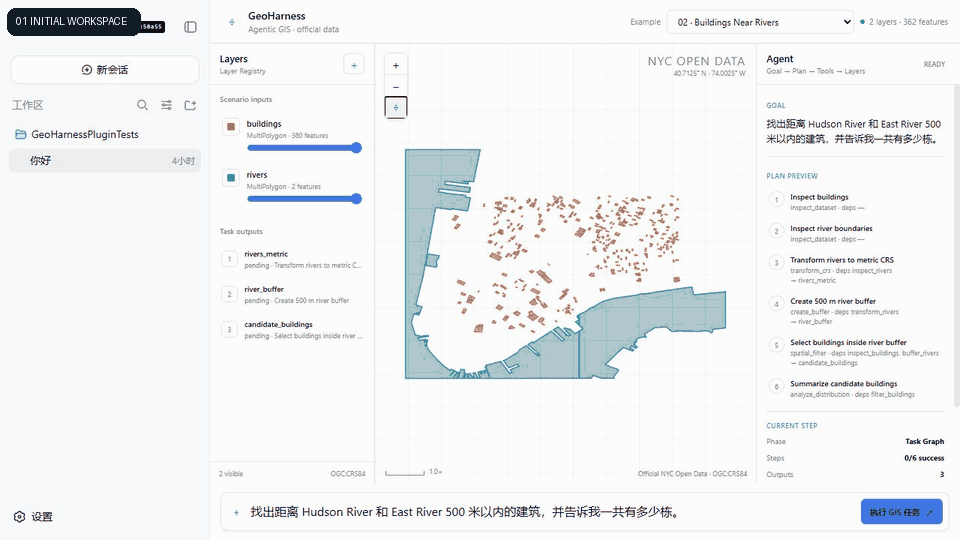
Task: Click the GeoHarness logo icon
Action: point(232,22)
